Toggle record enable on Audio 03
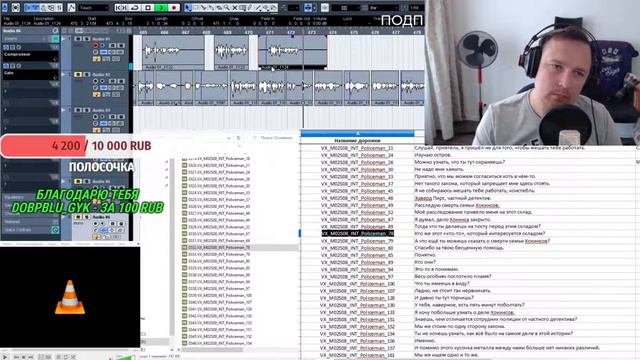640x360 pixels. [96, 117]
